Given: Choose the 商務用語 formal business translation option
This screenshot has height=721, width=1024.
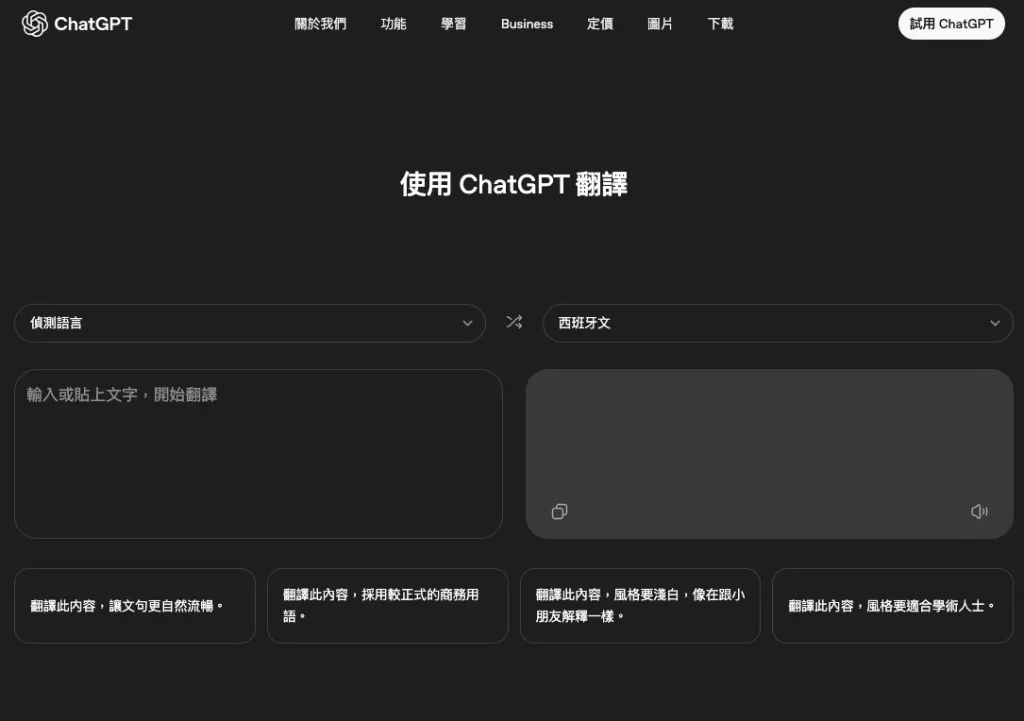Looking at the screenshot, I should tap(387, 605).
